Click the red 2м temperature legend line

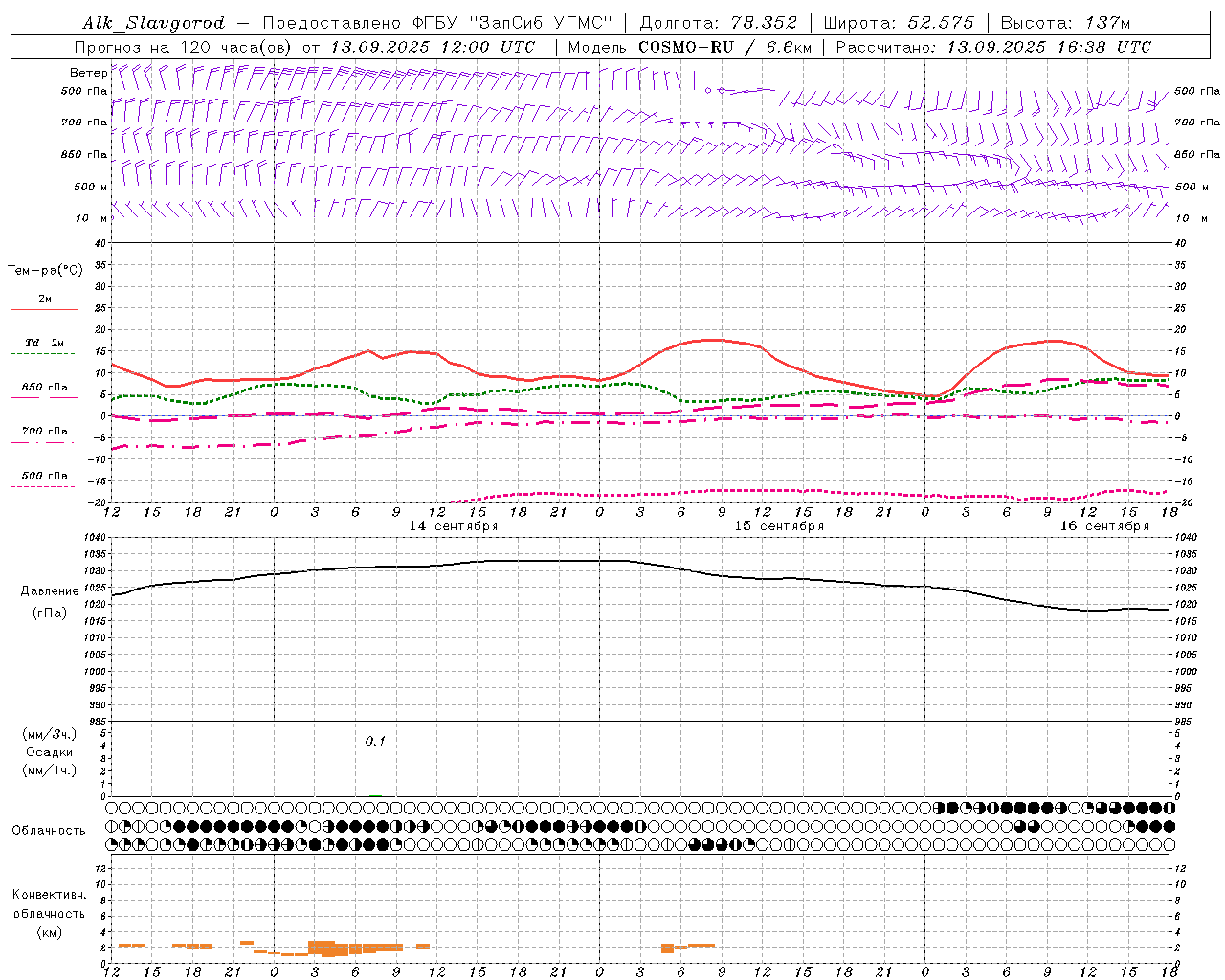point(44,310)
